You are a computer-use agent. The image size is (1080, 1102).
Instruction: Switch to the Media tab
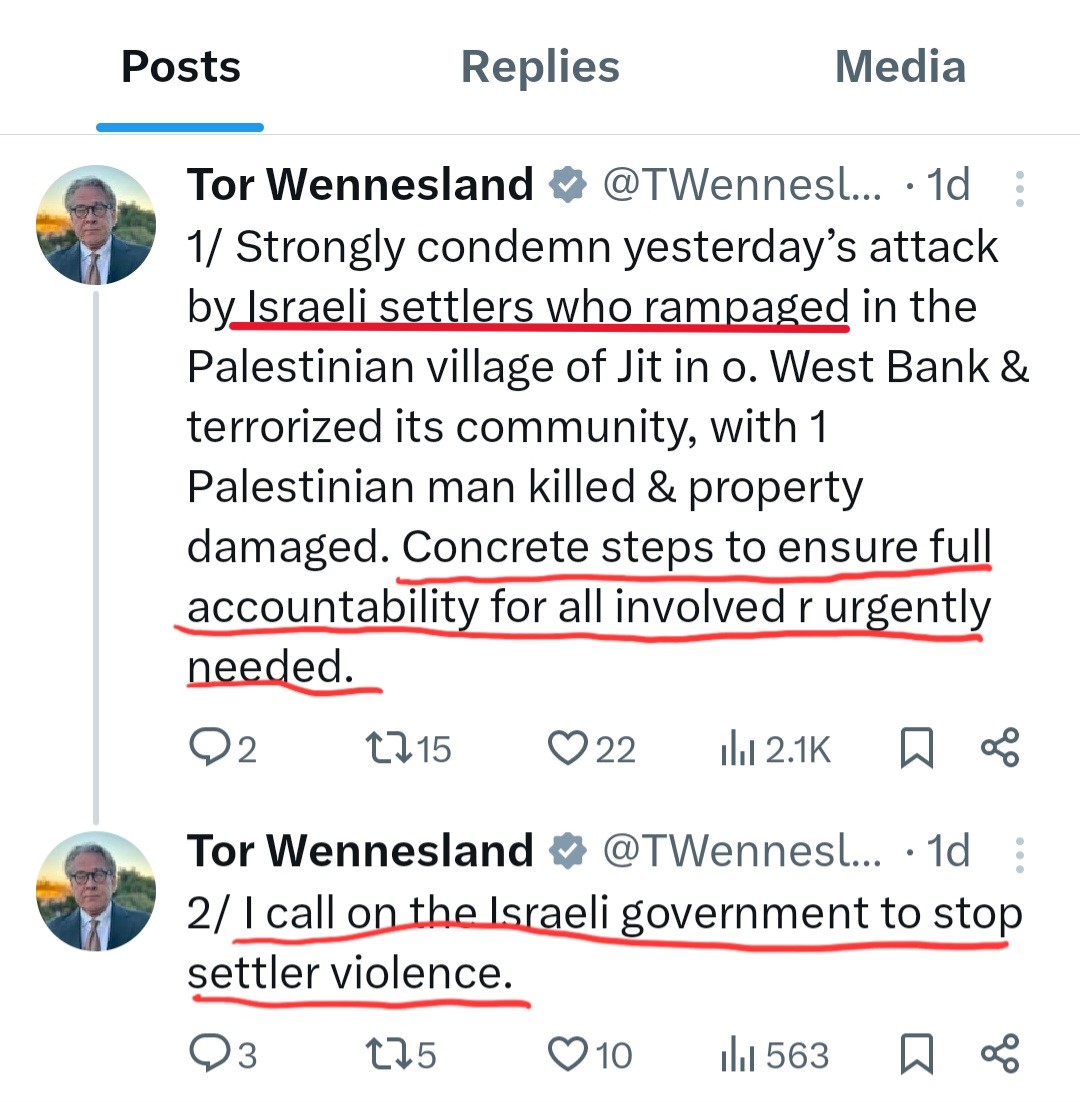[900, 68]
